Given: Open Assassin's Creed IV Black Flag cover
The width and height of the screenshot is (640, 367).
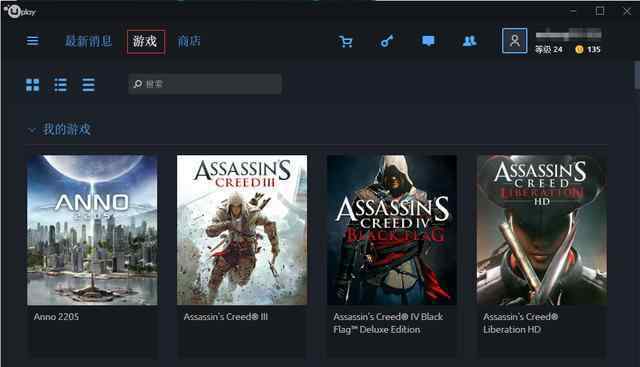Looking at the screenshot, I should click(392, 229).
